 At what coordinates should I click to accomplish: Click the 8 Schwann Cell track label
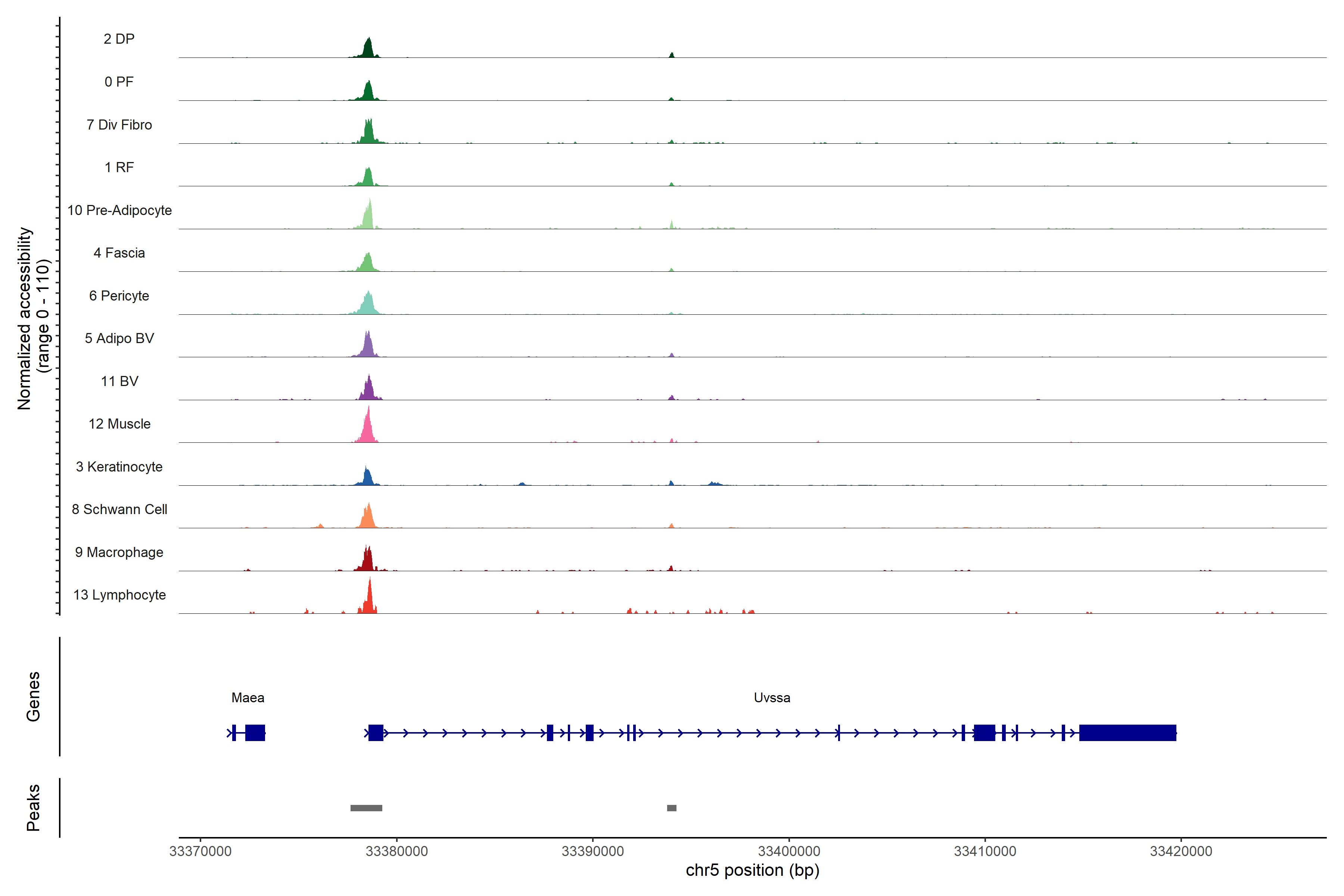pos(119,509)
